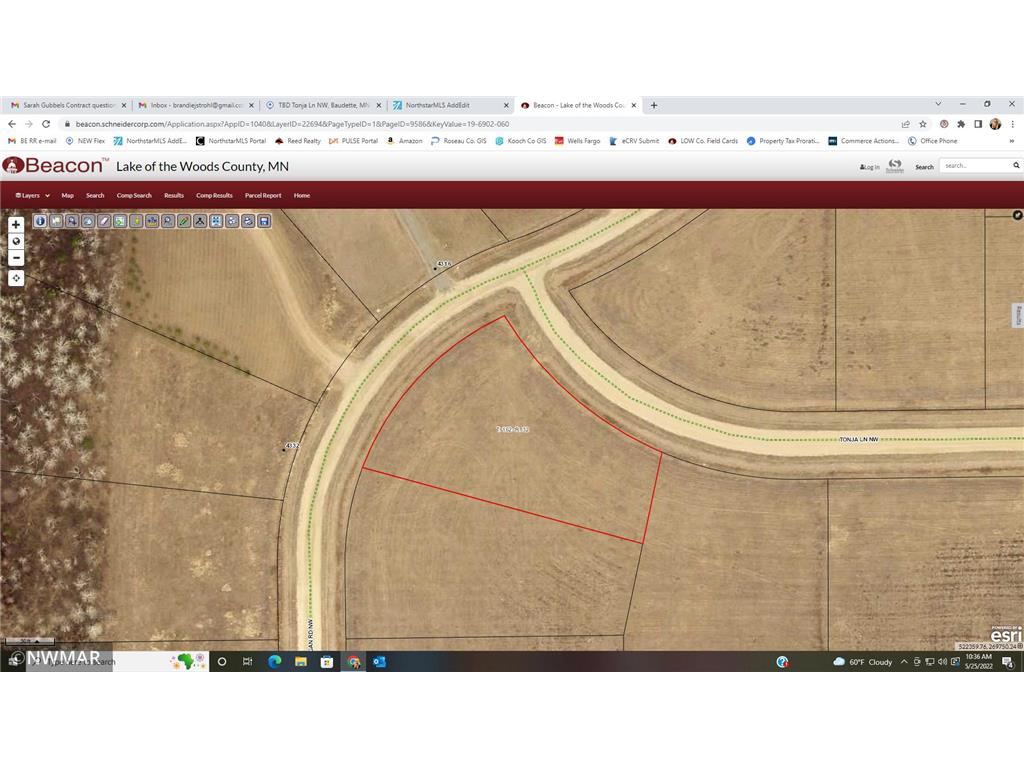Expand the Layers dropdown menu
Image resolution: width=1024 pixels, height=768 pixels.
click(x=33, y=196)
